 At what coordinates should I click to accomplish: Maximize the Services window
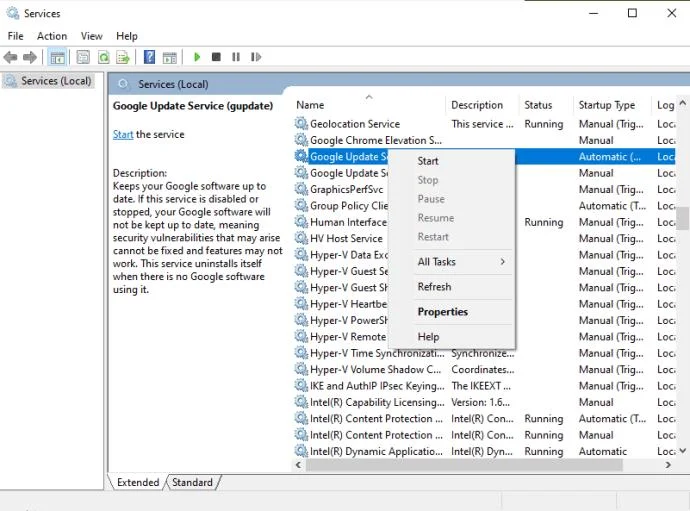[632, 13]
